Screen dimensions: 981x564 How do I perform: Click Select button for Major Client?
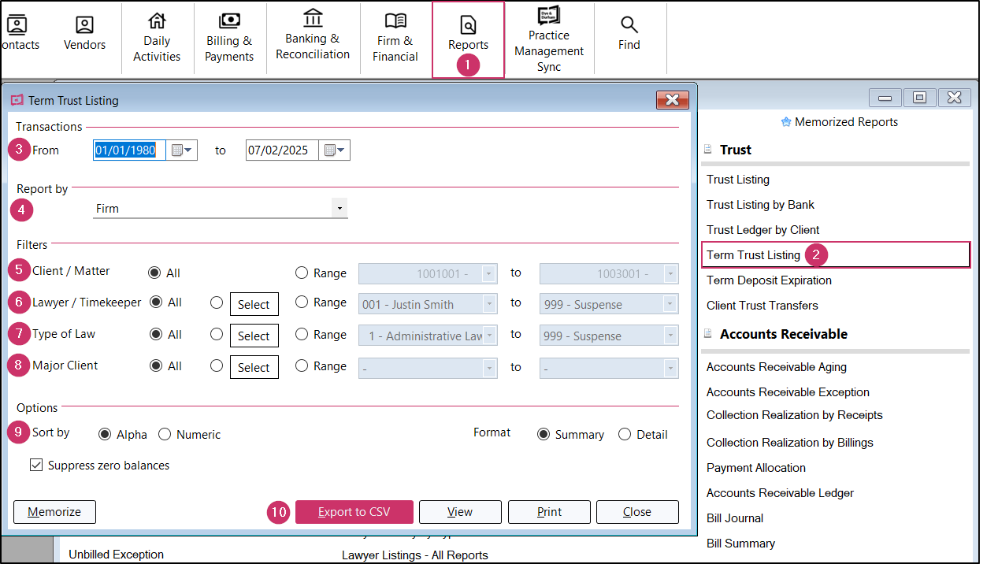click(x=253, y=367)
